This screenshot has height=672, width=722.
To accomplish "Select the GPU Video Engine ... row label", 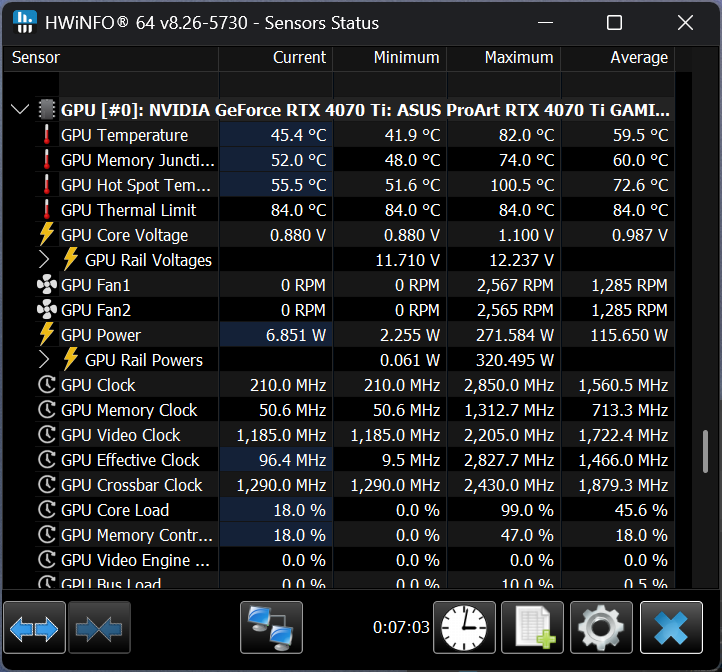I will pos(135,560).
